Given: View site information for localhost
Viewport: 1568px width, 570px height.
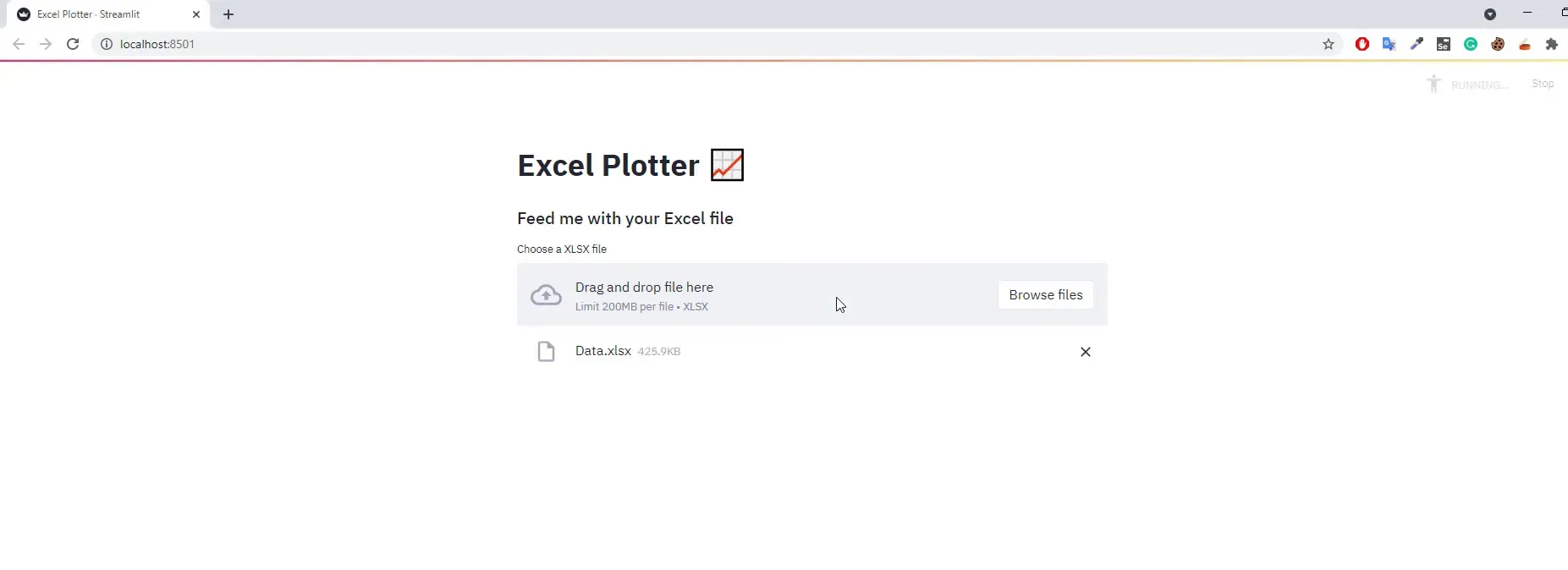Looking at the screenshot, I should click(x=107, y=44).
